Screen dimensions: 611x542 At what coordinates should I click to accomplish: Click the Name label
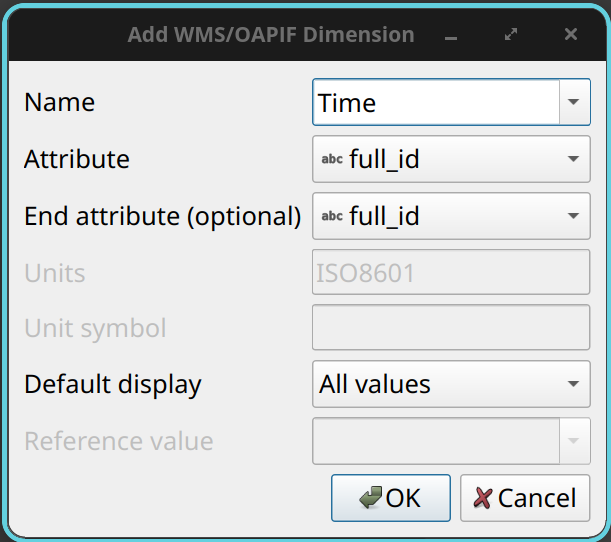click(x=60, y=102)
